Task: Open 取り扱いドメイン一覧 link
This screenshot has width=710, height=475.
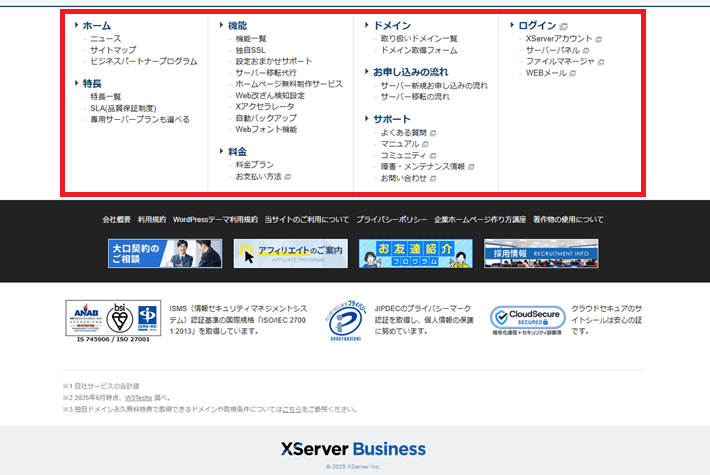Action: click(419, 39)
